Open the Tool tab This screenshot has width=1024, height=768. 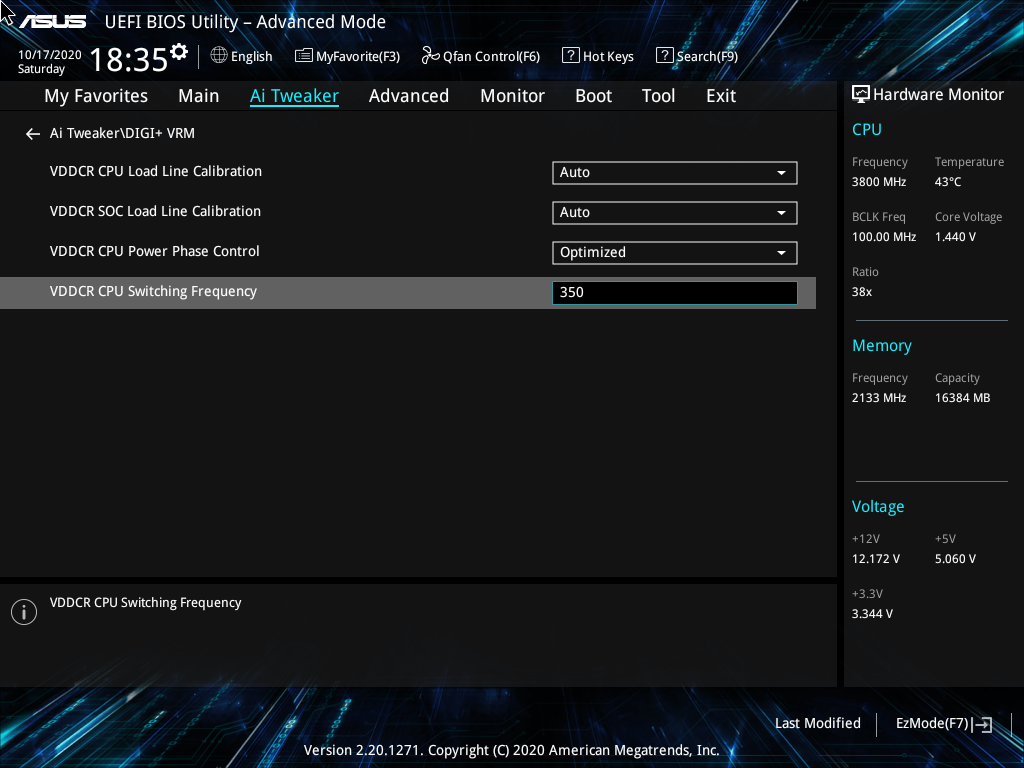tap(658, 96)
